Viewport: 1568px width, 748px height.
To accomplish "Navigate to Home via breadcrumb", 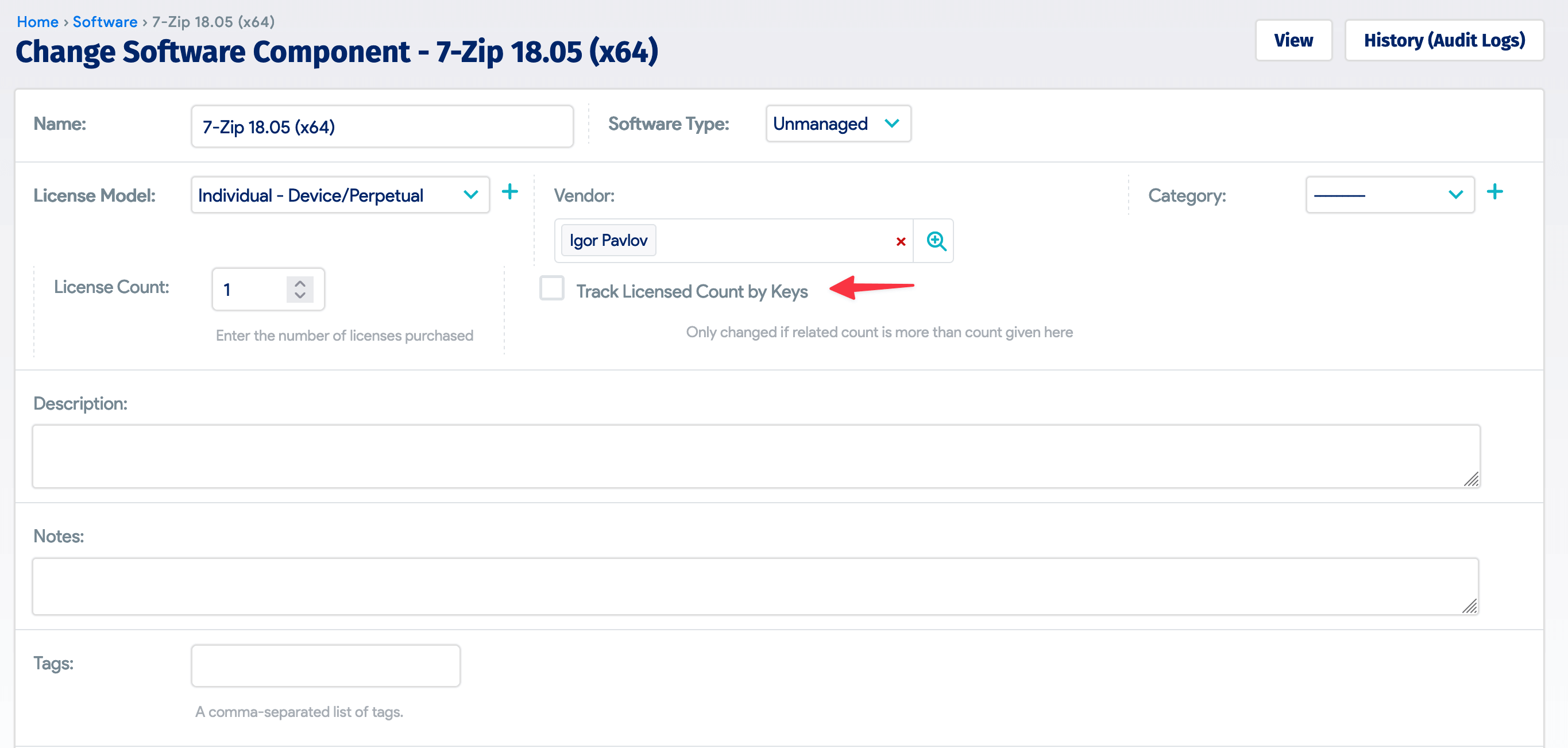I will 38,21.
